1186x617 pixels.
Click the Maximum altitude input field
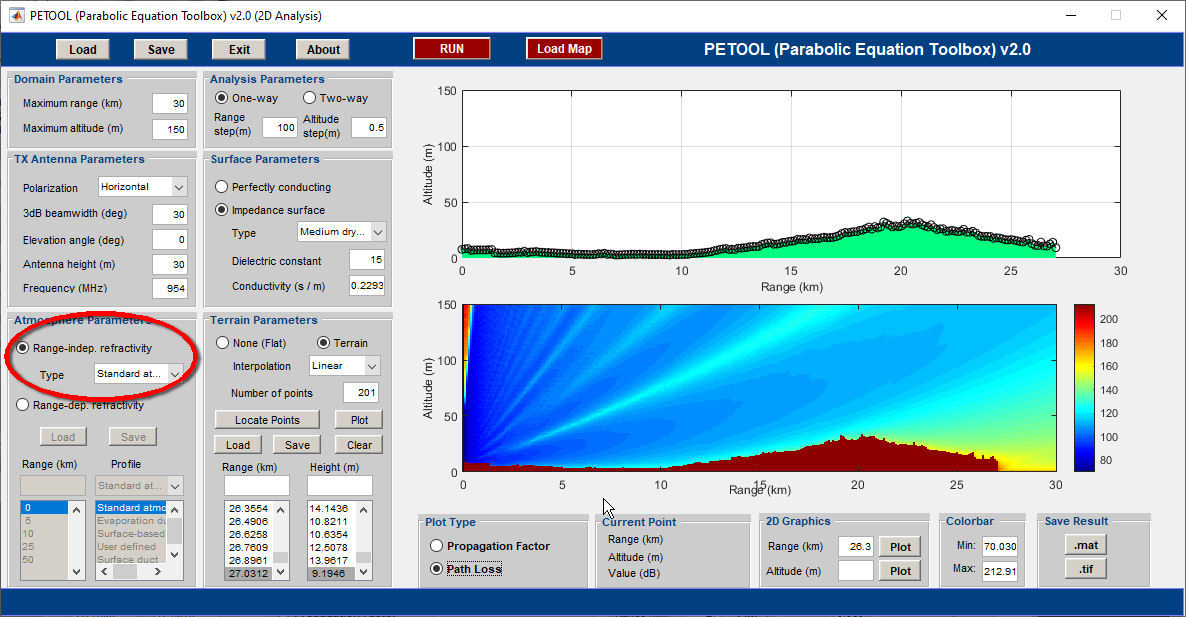pos(169,129)
